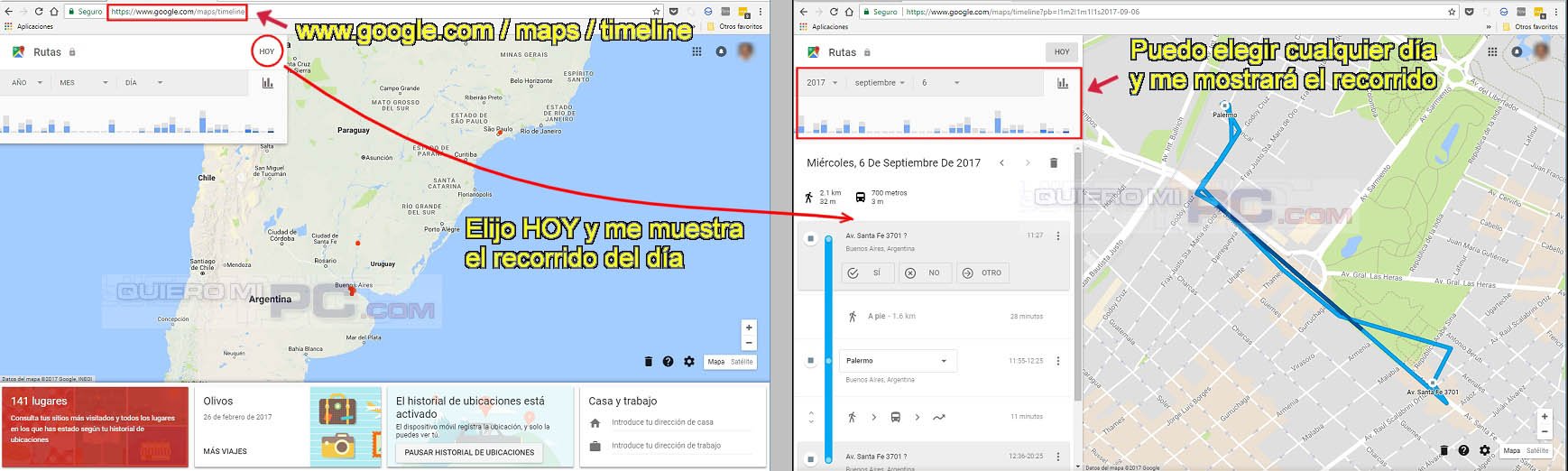Open the 2017 year dropdown
Image resolution: width=1568 pixels, height=471 pixels.
click(x=822, y=82)
